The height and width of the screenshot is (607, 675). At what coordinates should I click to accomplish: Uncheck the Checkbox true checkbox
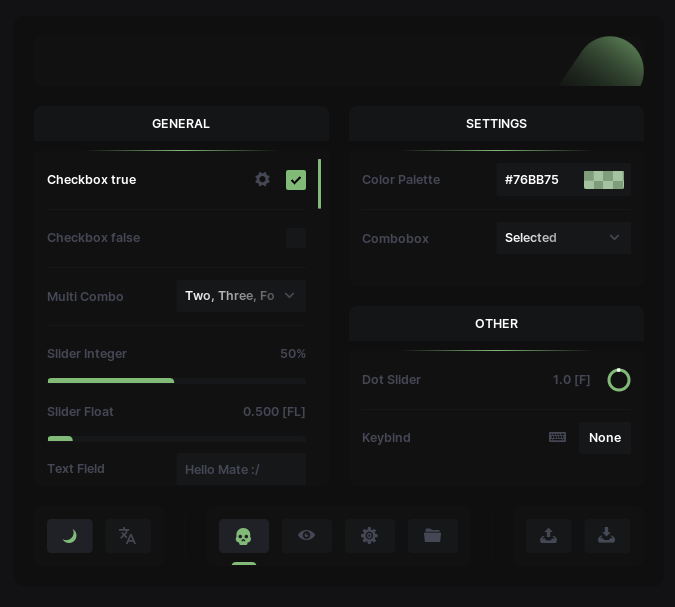point(296,180)
